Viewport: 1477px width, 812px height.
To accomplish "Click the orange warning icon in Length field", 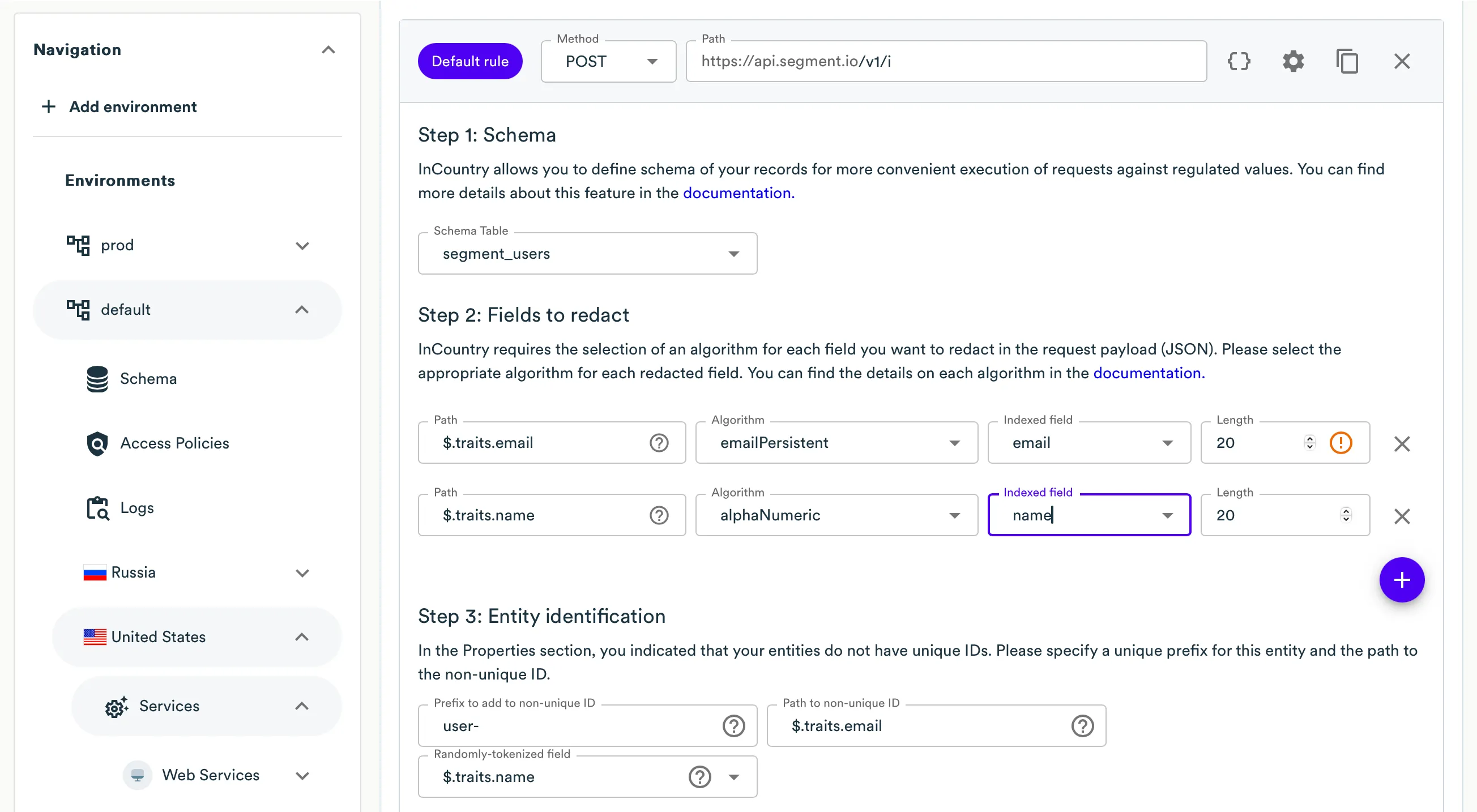I will (x=1341, y=443).
